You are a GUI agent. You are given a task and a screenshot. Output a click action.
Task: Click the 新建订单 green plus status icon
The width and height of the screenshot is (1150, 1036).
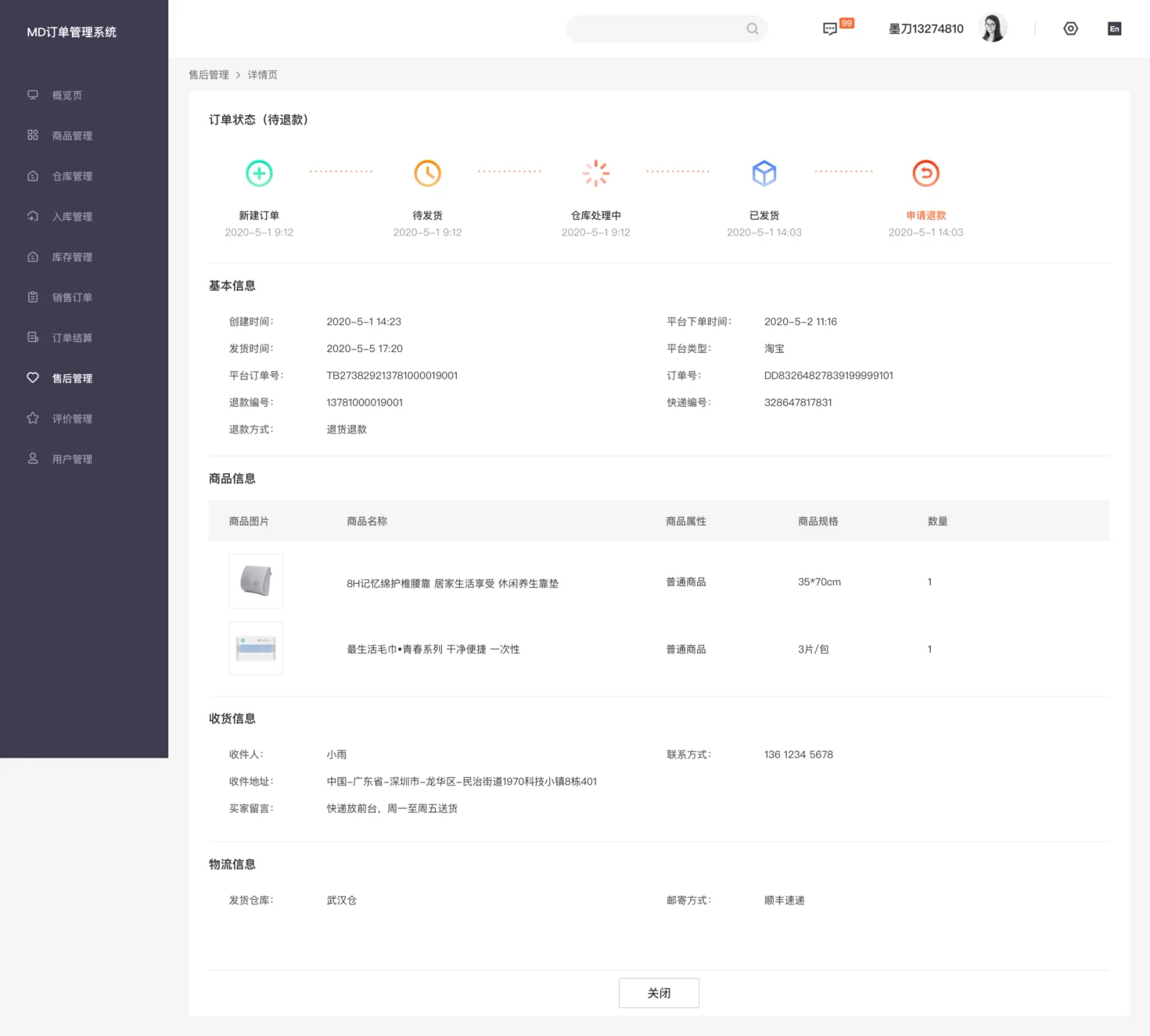pos(259,173)
